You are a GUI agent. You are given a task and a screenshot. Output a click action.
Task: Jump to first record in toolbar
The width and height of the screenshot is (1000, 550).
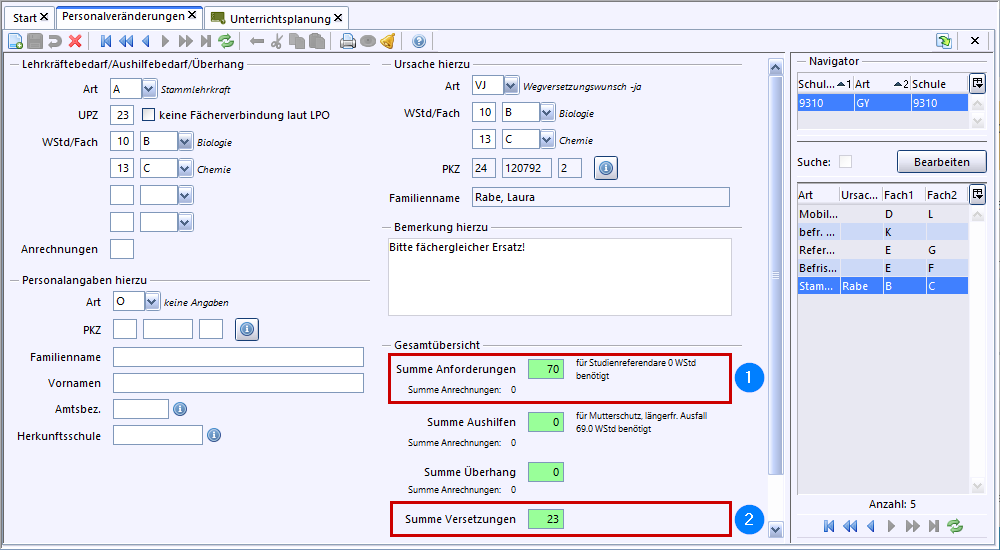tap(106, 41)
